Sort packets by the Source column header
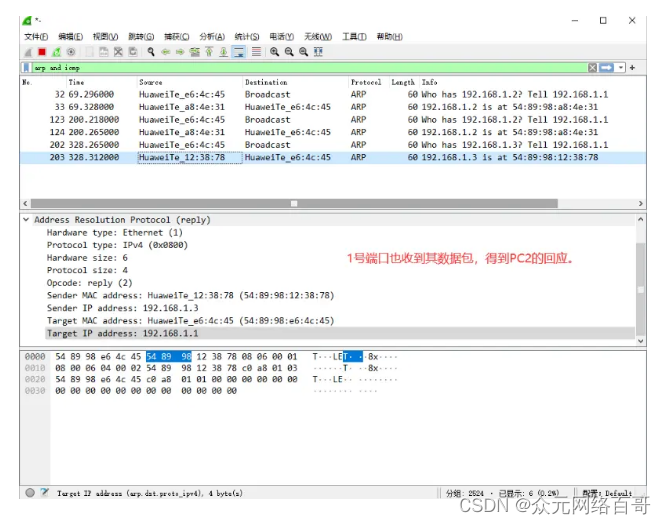This screenshot has width=666, height=524. [189, 82]
